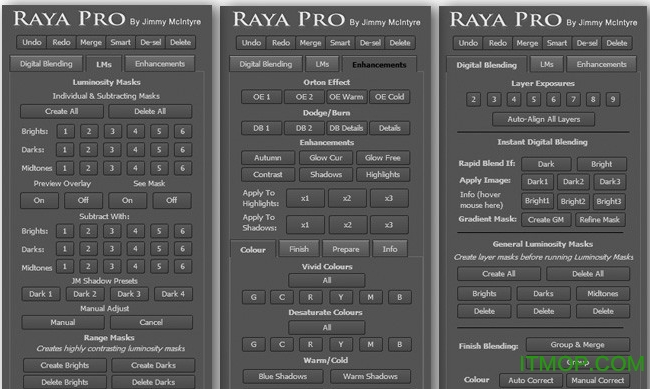Click Create Darks range mask
The width and height of the screenshot is (650, 389).
pyautogui.click(x=153, y=365)
